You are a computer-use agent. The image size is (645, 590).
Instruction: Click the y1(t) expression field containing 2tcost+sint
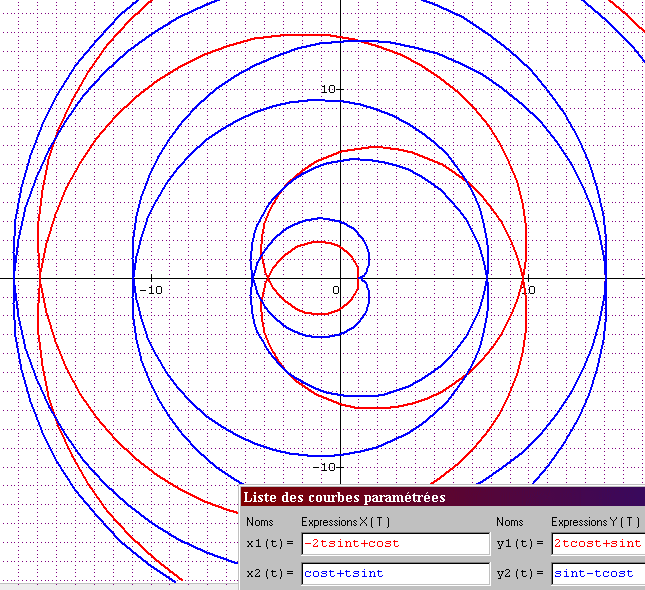click(x=597, y=544)
